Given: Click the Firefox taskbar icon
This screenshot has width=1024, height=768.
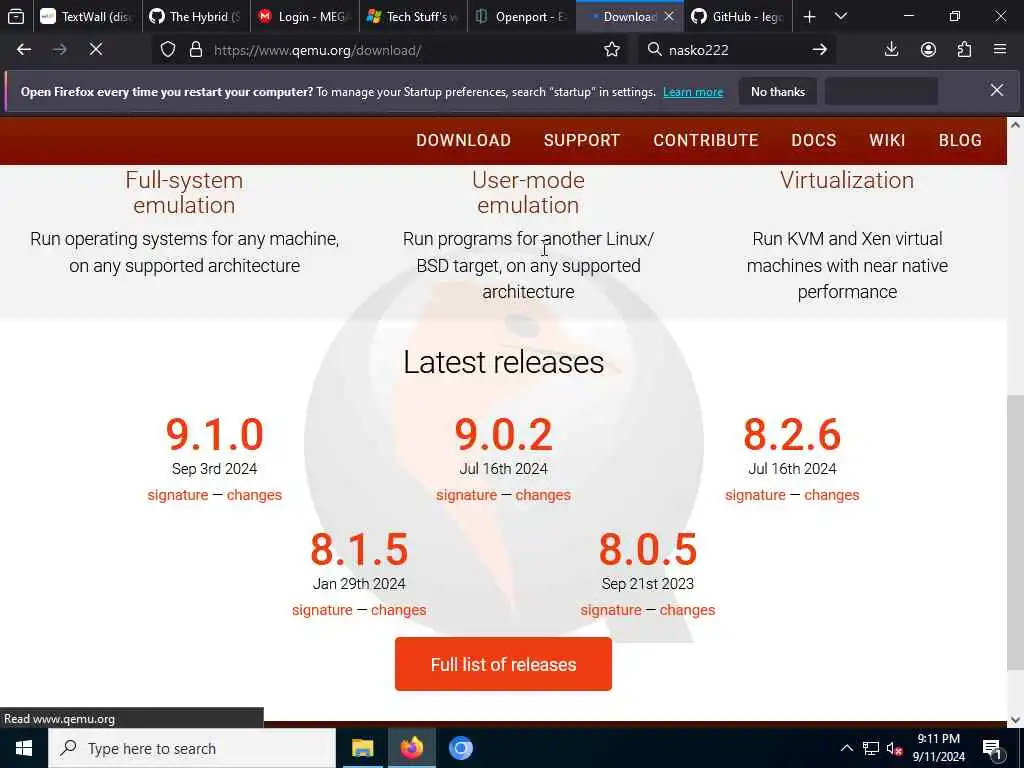Looking at the screenshot, I should [411, 748].
